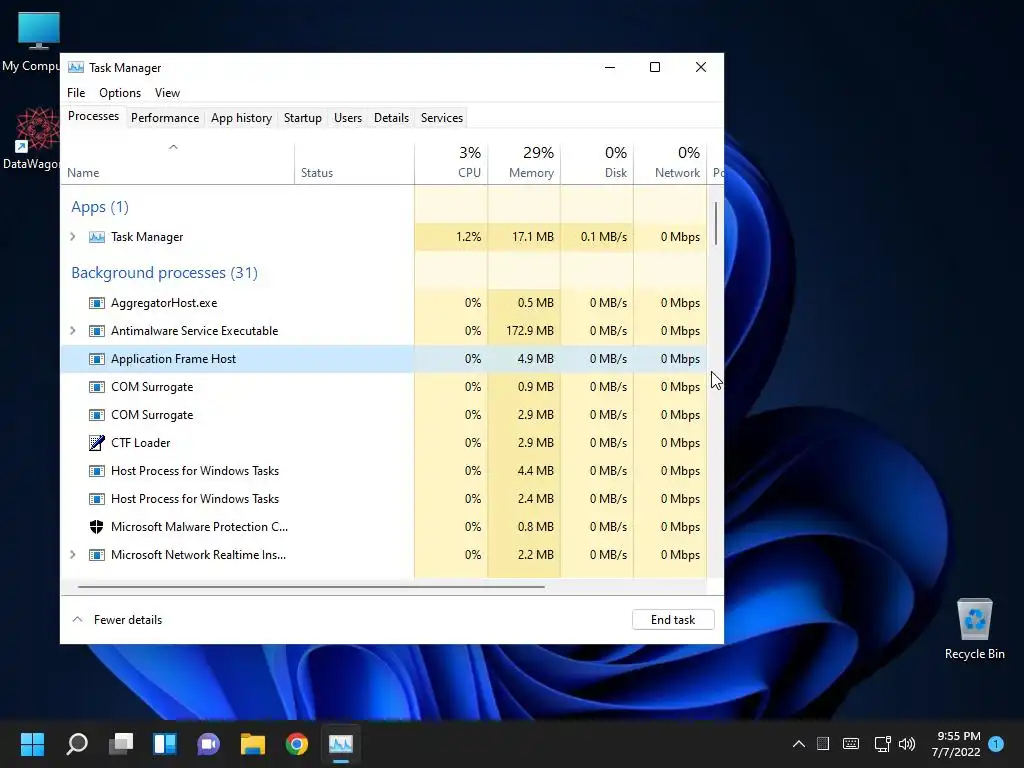The width and height of the screenshot is (1024, 768).
Task: Select the AggregatorHost.exe process name
Action: 164,303
